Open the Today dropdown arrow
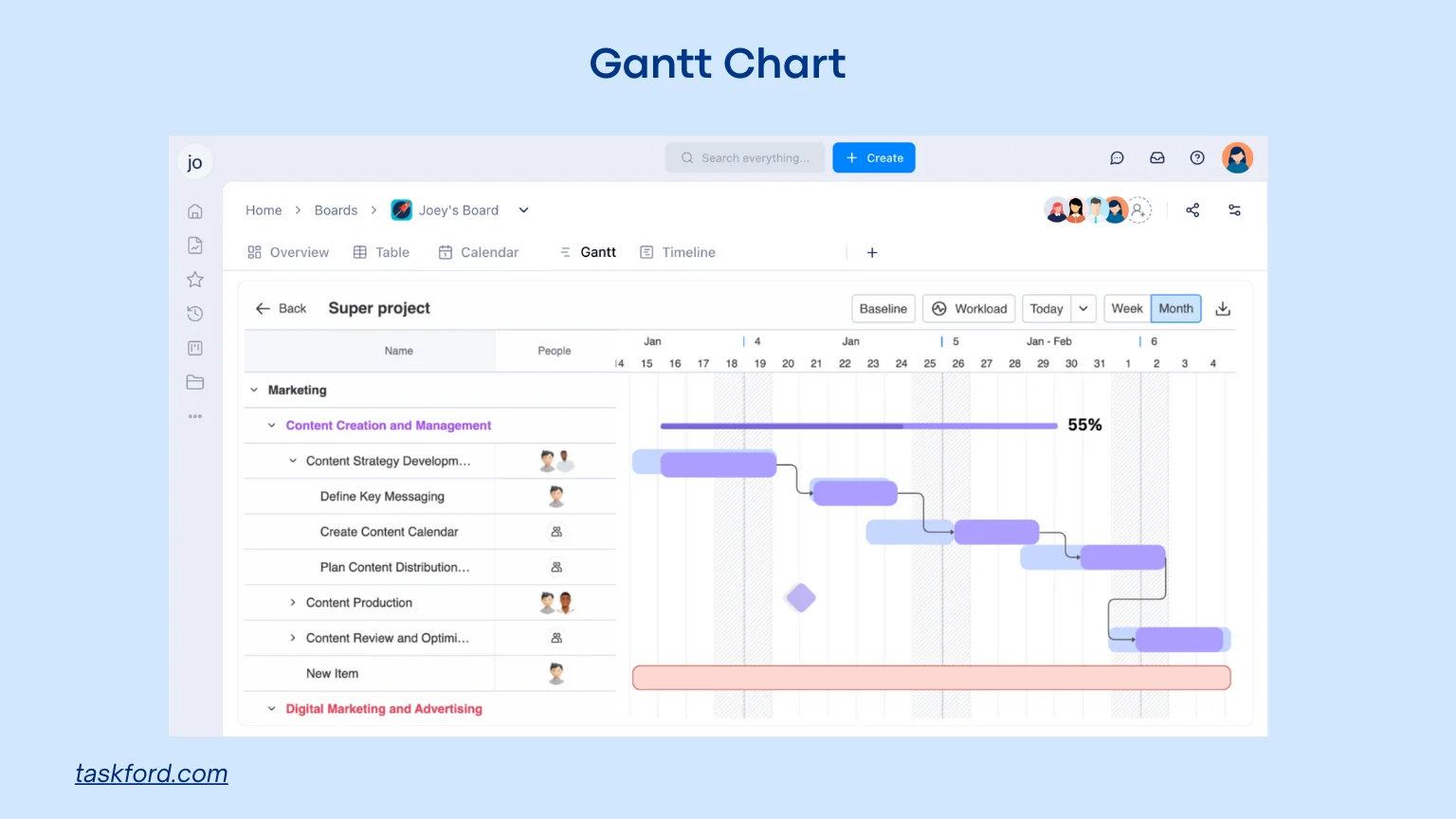Image resolution: width=1456 pixels, height=819 pixels. pos(1082,308)
